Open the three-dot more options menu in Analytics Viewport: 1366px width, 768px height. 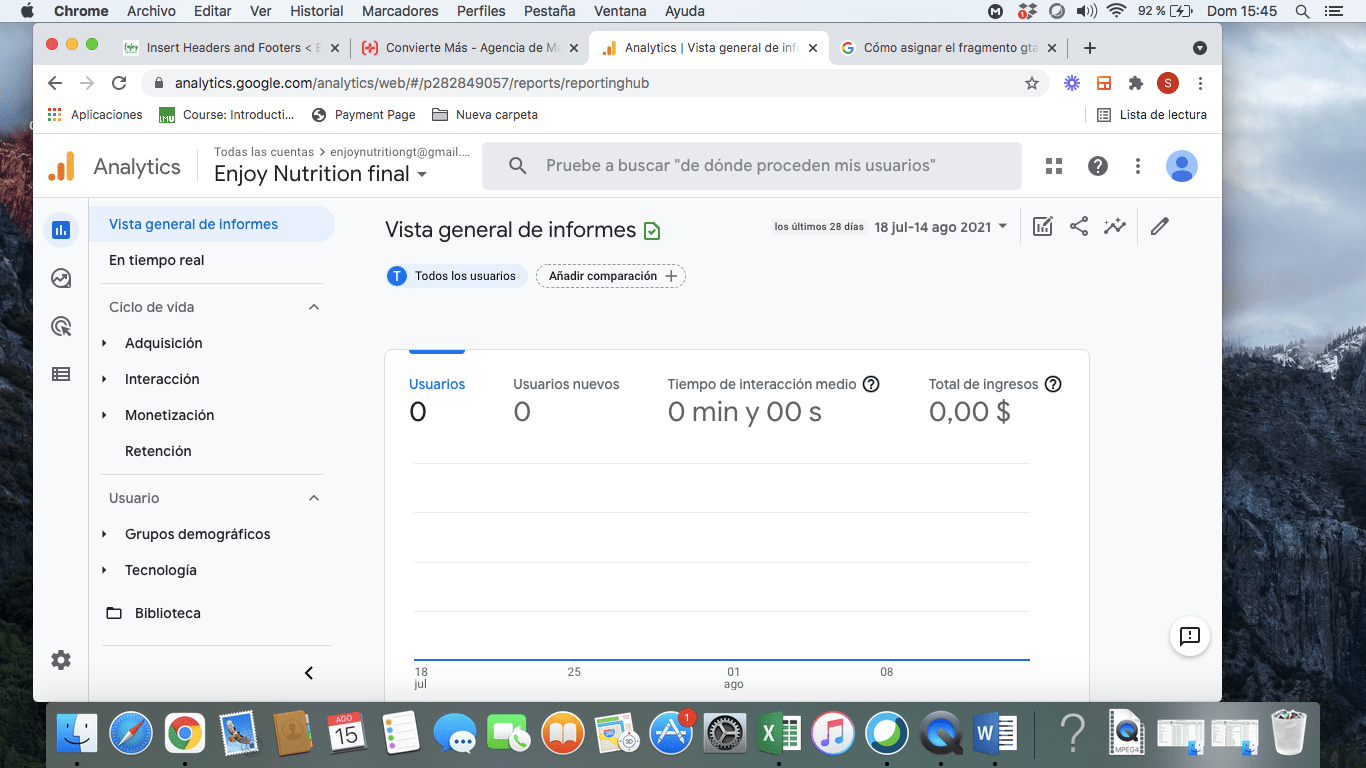[x=1138, y=166]
